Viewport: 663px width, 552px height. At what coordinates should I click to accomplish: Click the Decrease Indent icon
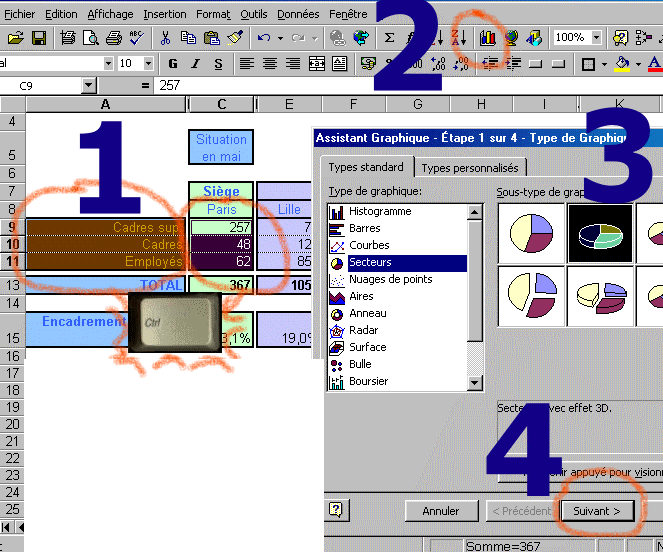[x=490, y=64]
